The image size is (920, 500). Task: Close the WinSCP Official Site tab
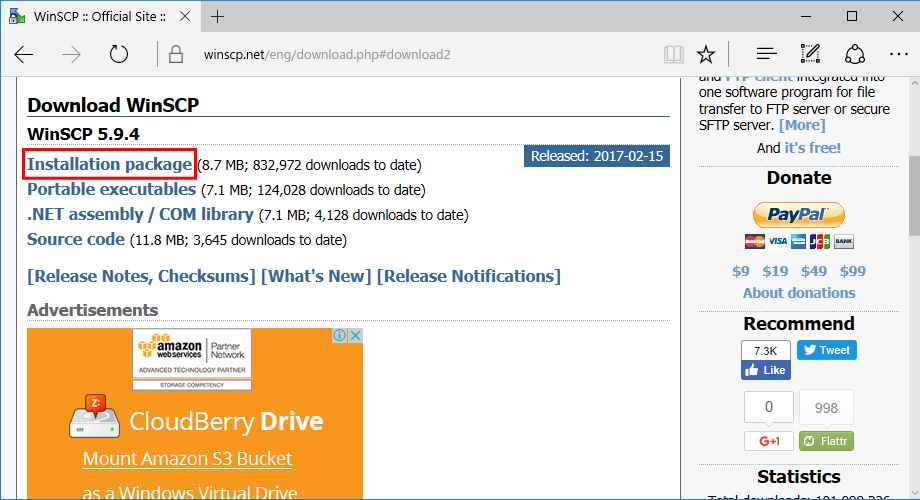[185, 16]
